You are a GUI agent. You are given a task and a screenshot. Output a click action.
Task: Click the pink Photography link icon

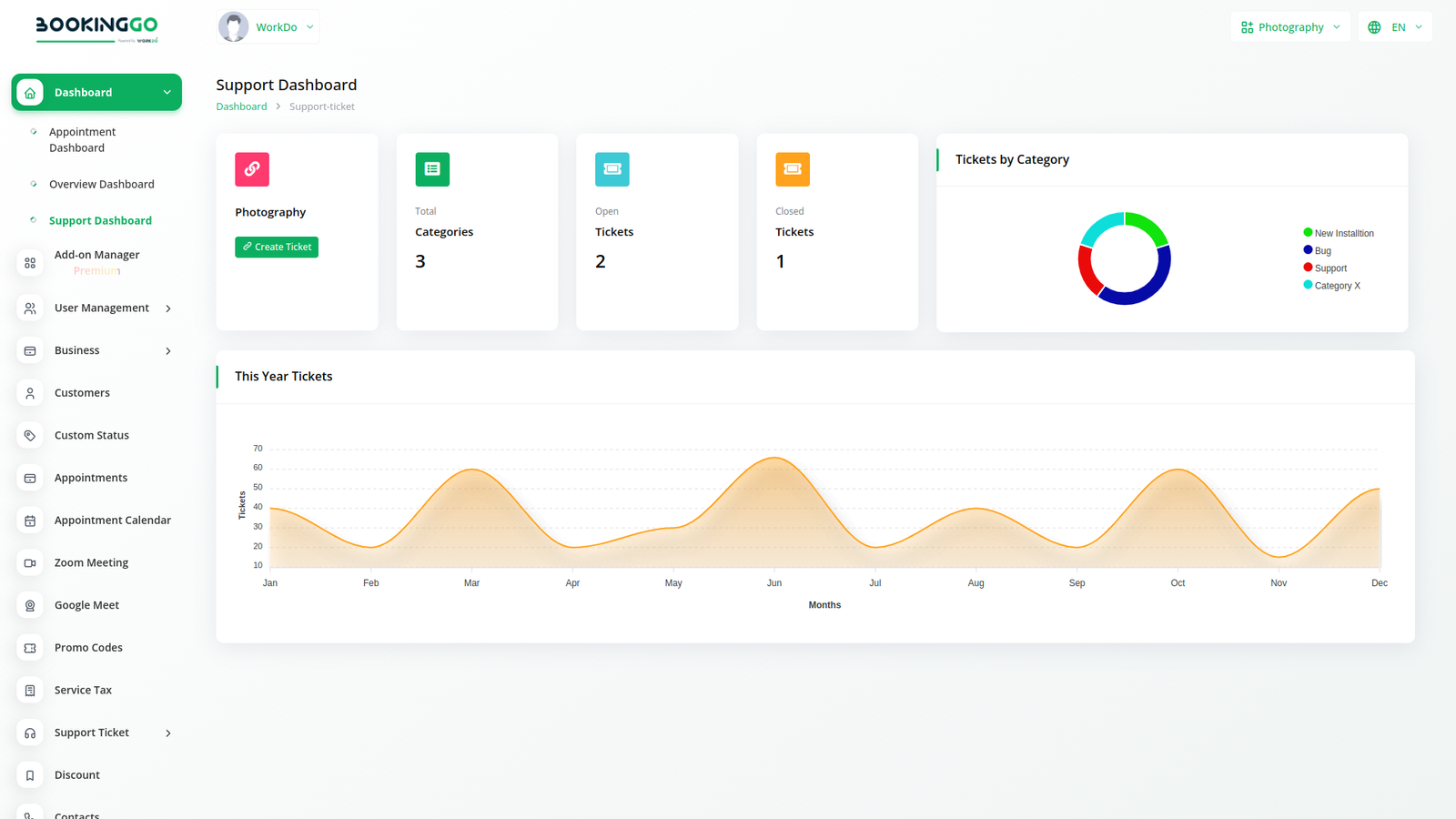(252, 169)
